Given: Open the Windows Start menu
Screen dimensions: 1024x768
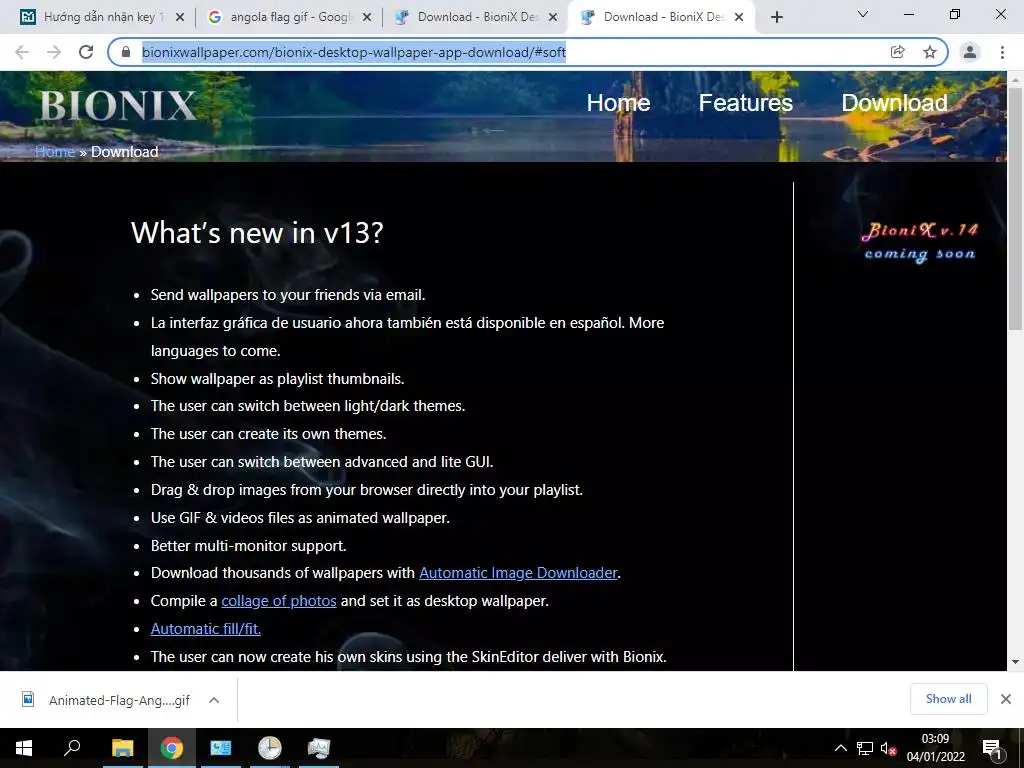Looking at the screenshot, I should click(x=24, y=748).
